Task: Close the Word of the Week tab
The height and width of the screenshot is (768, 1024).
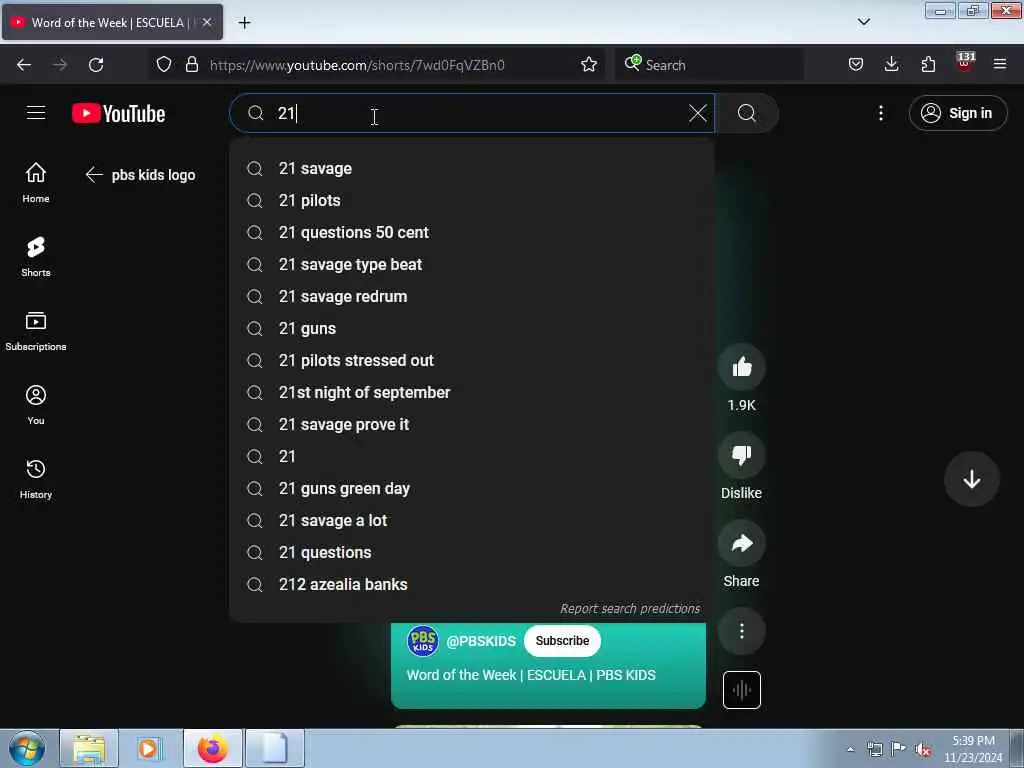Action: [206, 22]
